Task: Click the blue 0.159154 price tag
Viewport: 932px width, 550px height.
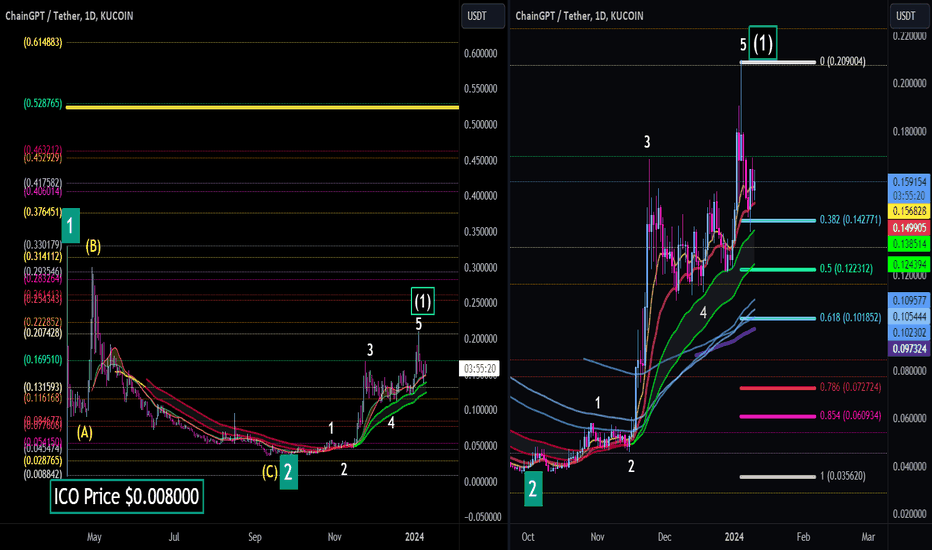Action: pyautogui.click(x=909, y=182)
